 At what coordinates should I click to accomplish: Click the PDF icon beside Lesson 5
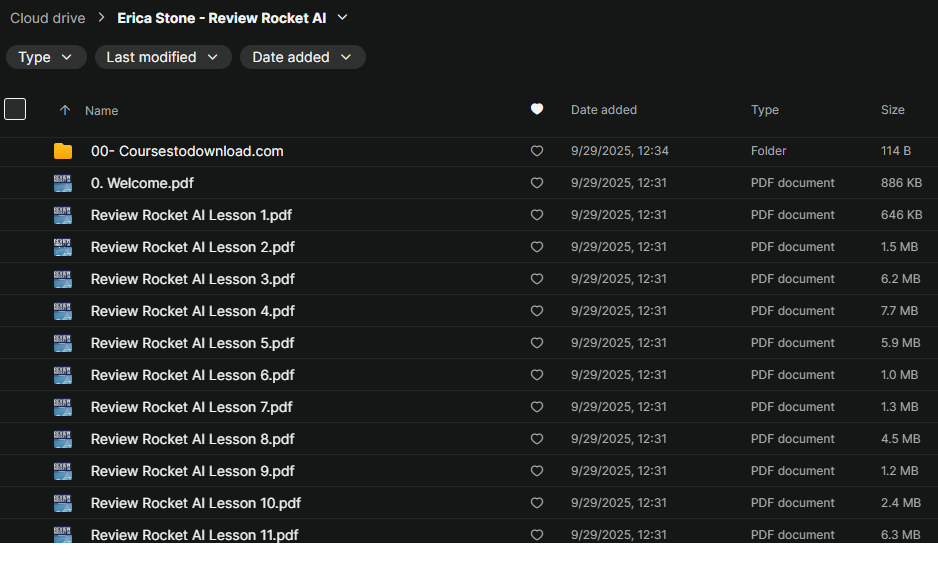(x=63, y=343)
